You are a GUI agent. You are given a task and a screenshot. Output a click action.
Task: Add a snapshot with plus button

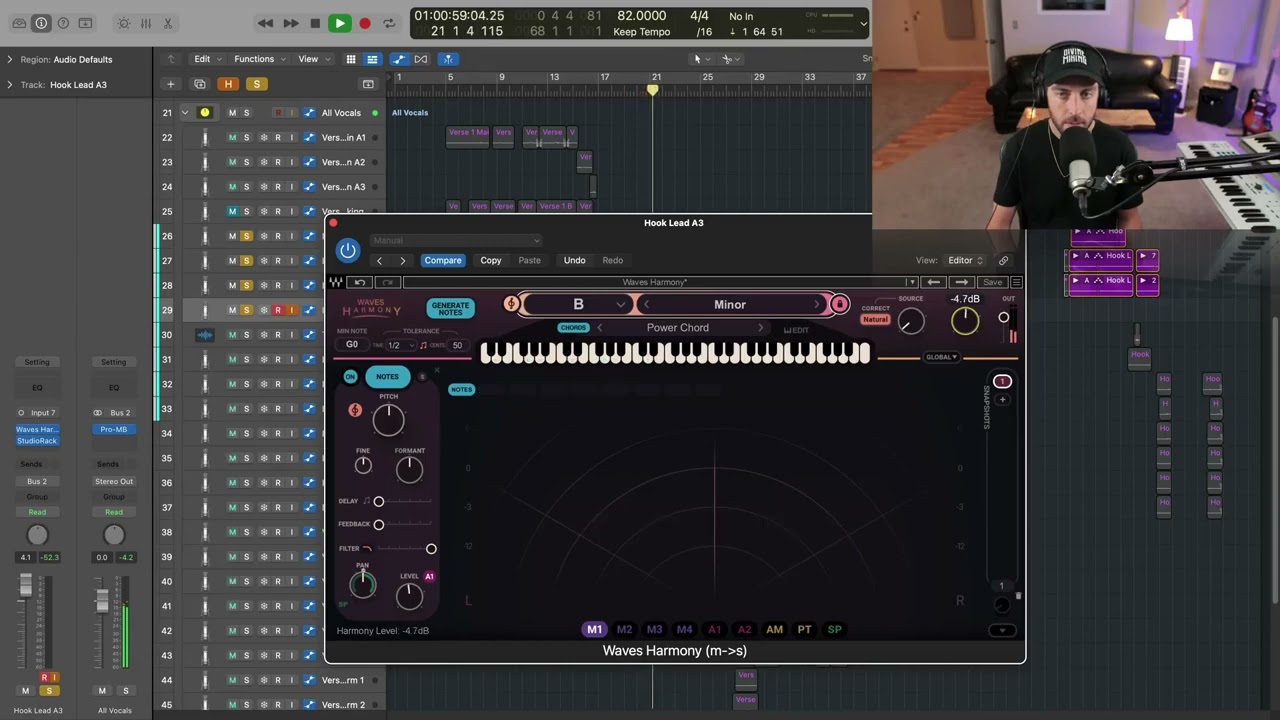pyautogui.click(x=1003, y=400)
